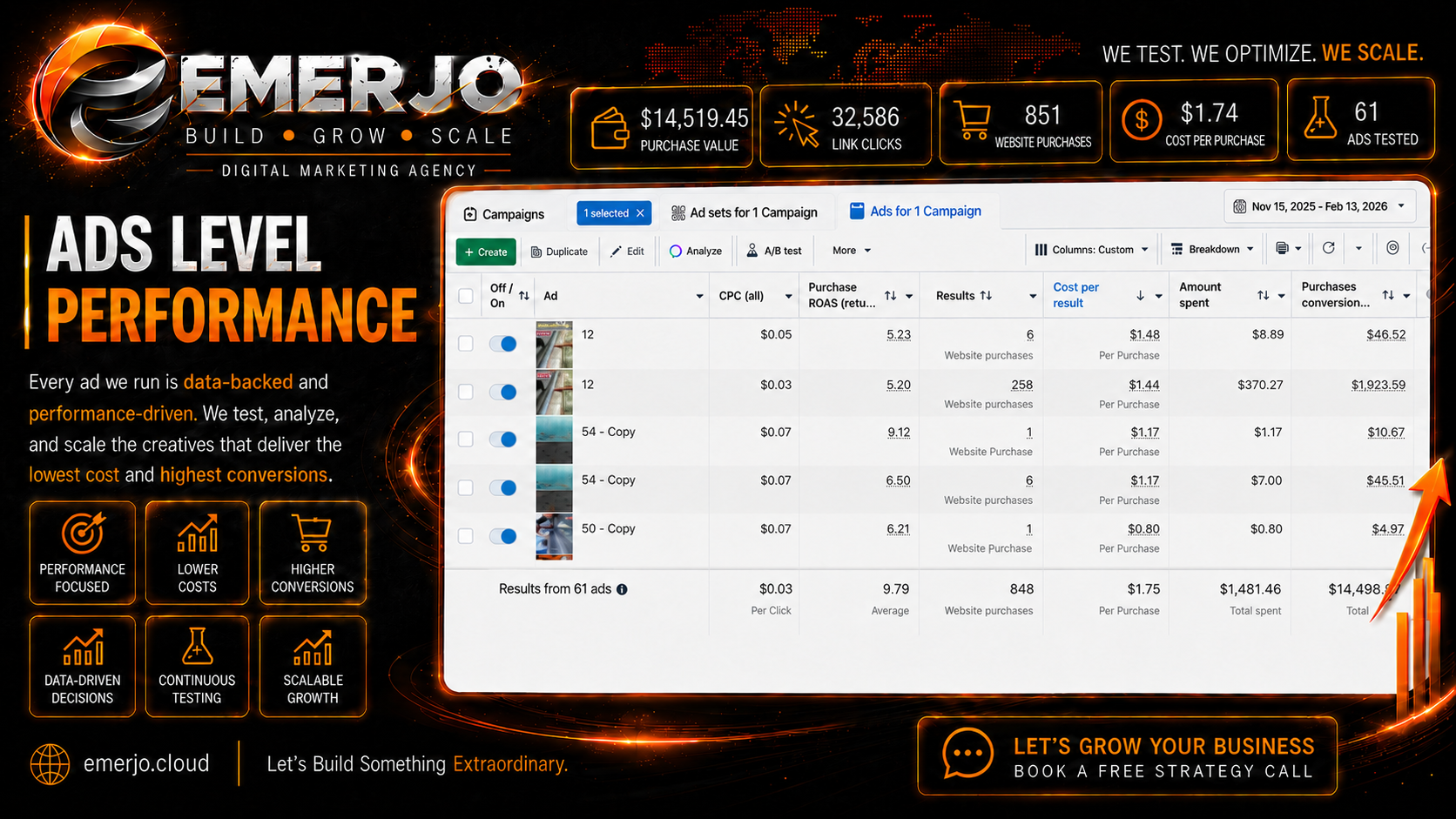Tick the checkbox for ad 12 with $370.27 spent
The width and height of the screenshot is (1456, 819).
coord(466,392)
